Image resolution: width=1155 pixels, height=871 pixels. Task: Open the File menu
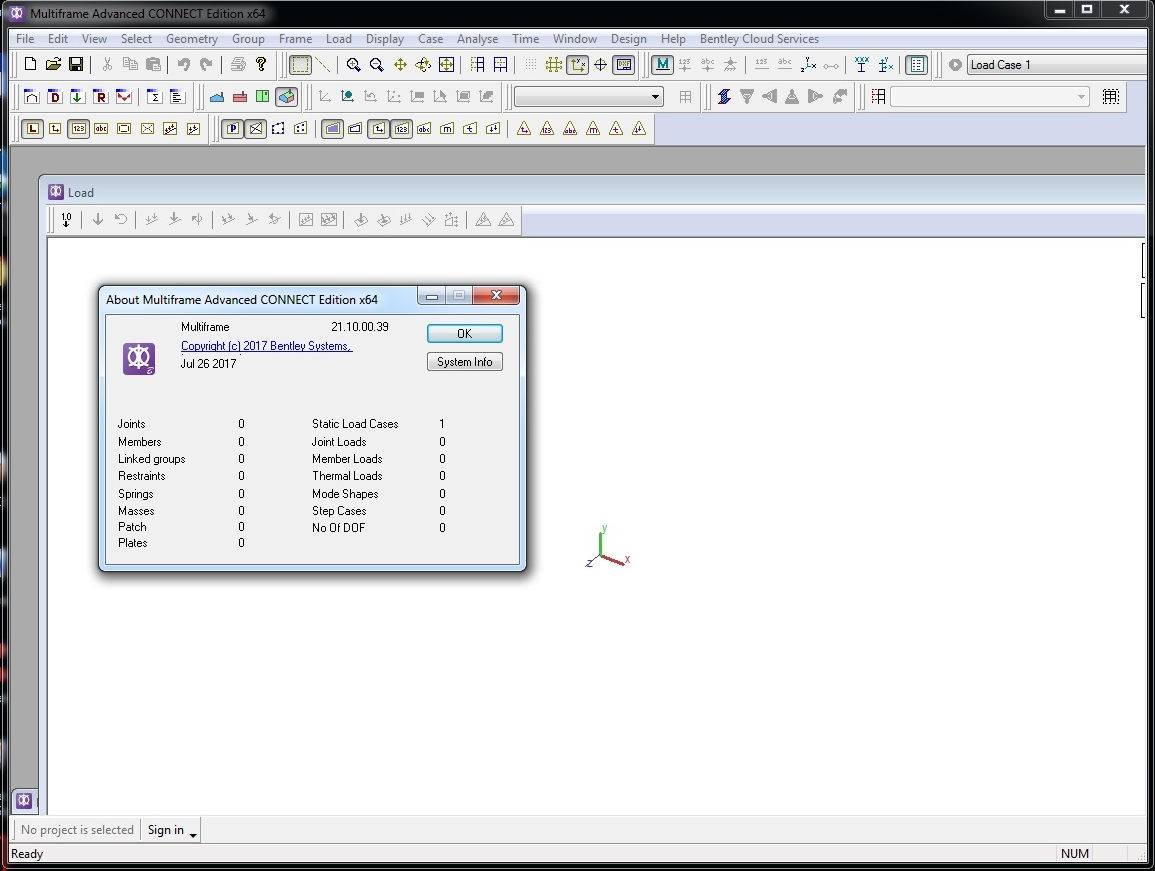tap(25, 39)
